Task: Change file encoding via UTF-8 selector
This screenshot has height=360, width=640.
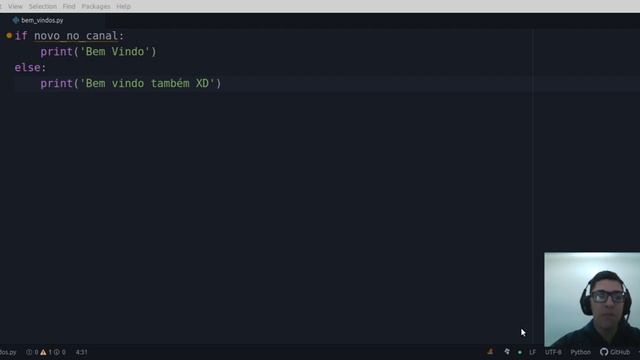Action: click(x=553, y=352)
